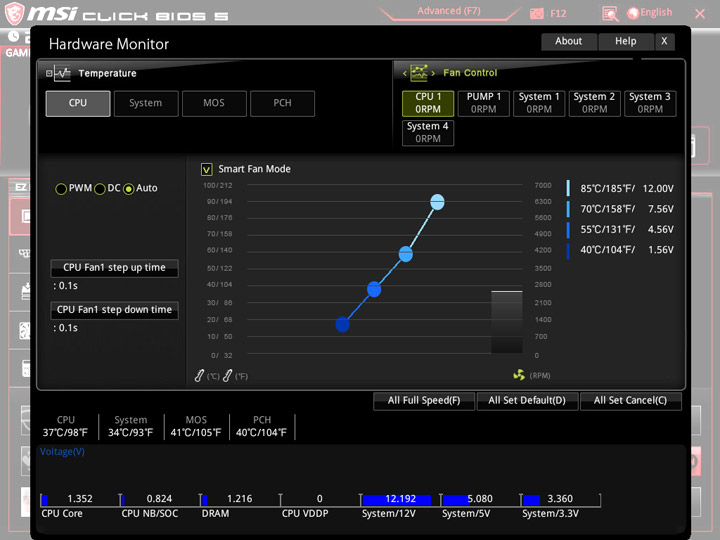This screenshot has width=720, height=540.
Task: Choose System 2 fan control
Action: [x=595, y=103]
